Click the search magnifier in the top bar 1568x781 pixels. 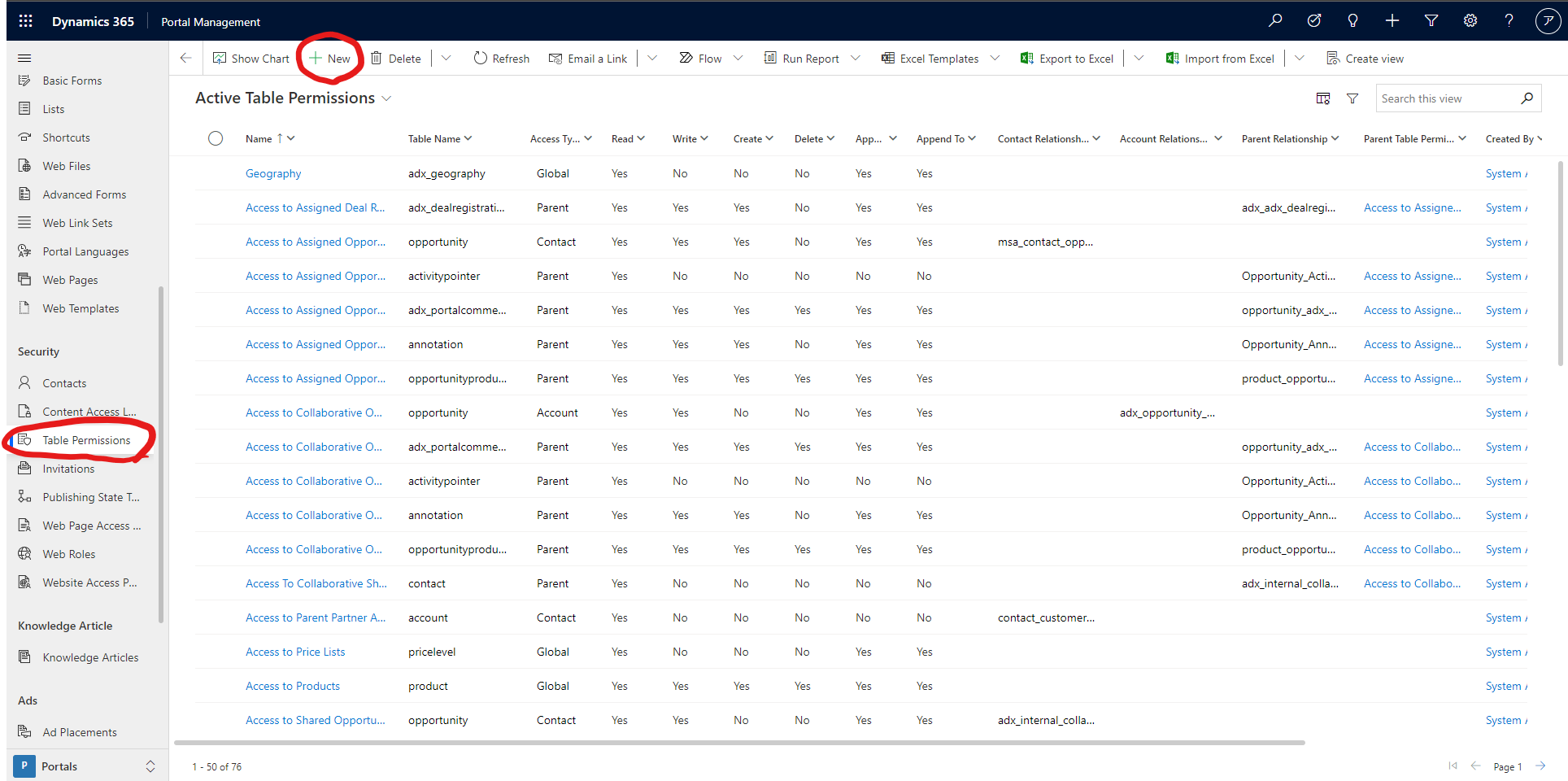tap(1275, 21)
